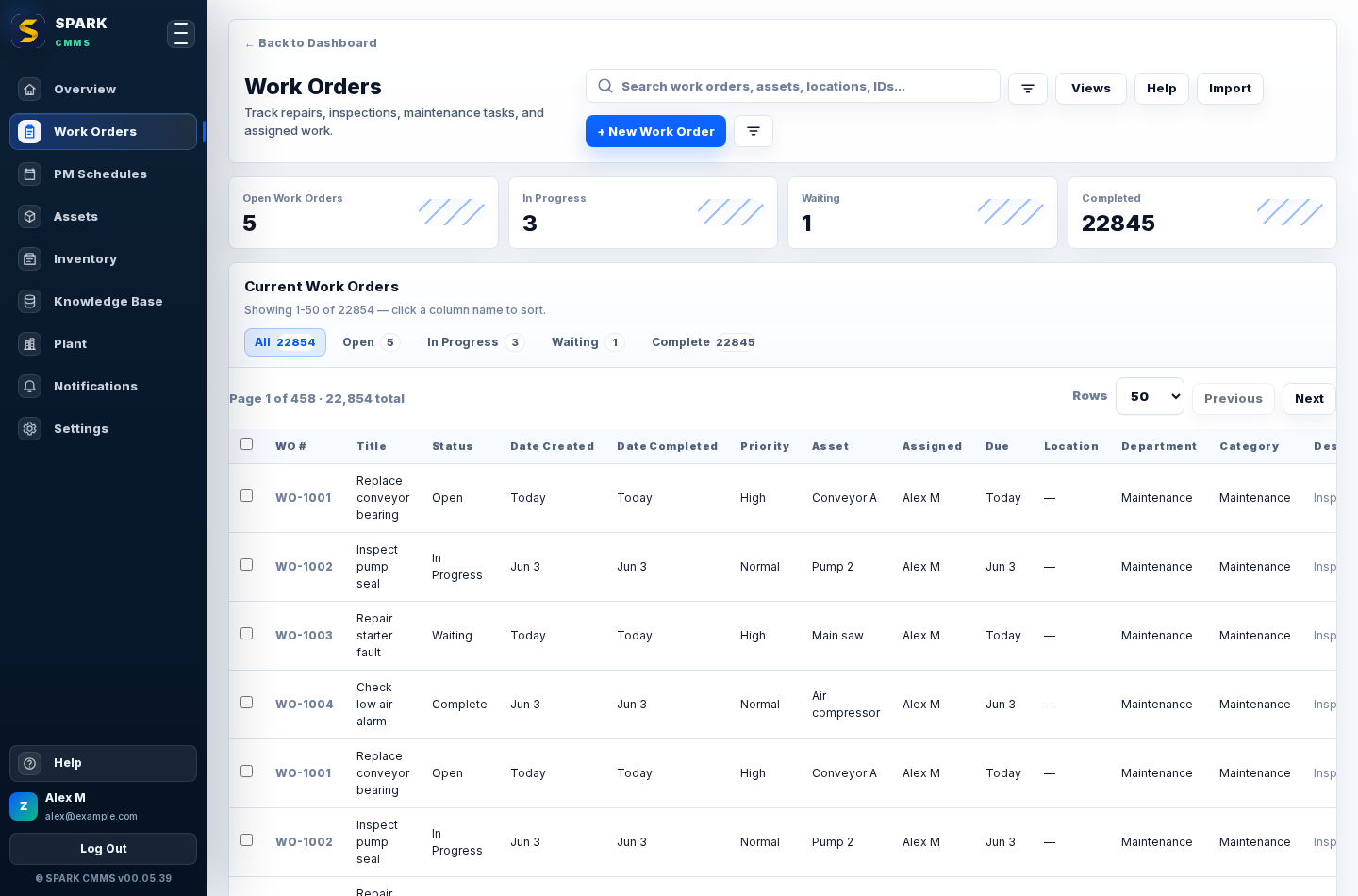
Task: Click the Import button
Action: (x=1230, y=89)
